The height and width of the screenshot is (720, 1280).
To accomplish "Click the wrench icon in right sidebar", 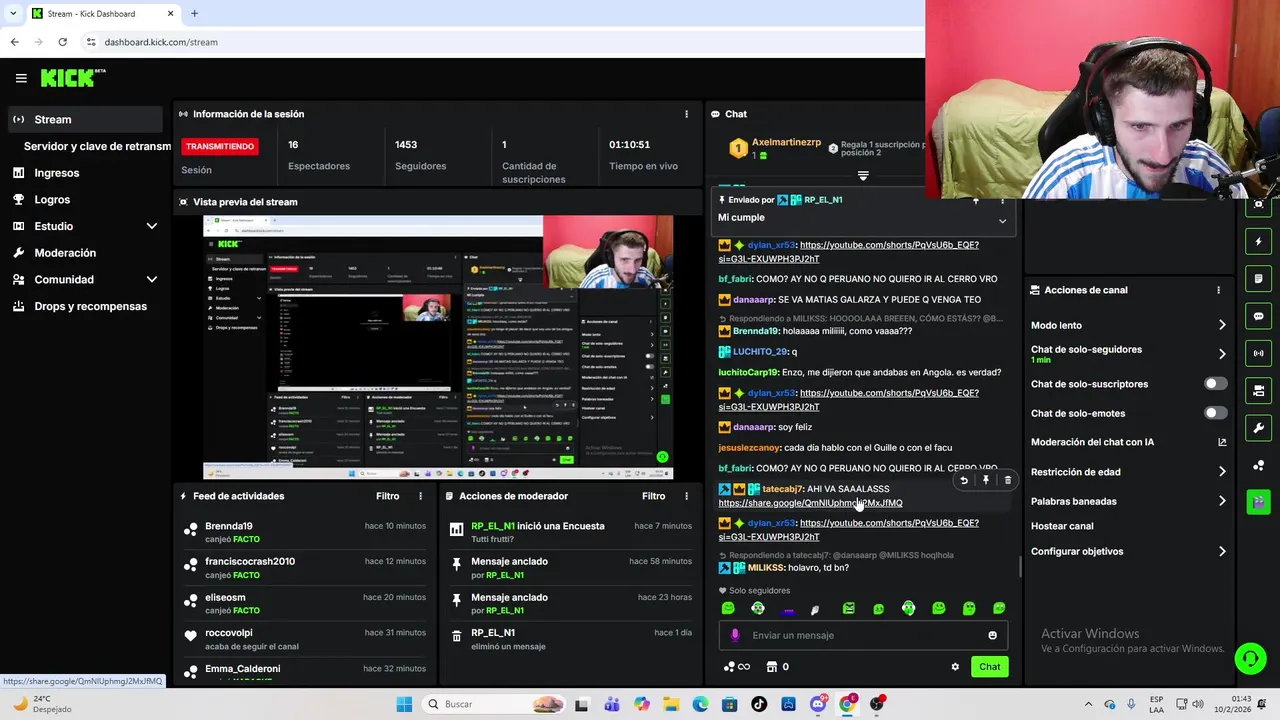I will tap(1258, 428).
